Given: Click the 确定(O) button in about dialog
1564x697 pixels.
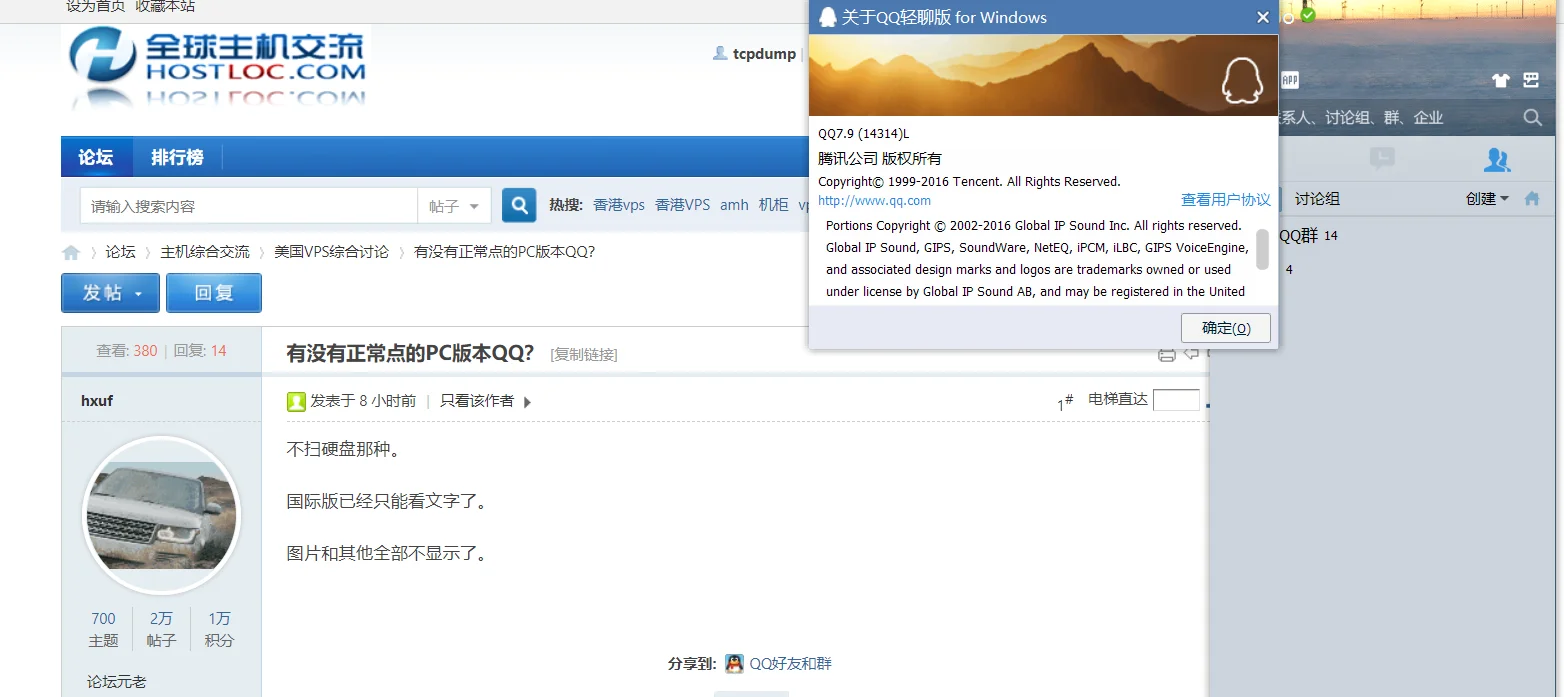Looking at the screenshot, I should click(1225, 328).
